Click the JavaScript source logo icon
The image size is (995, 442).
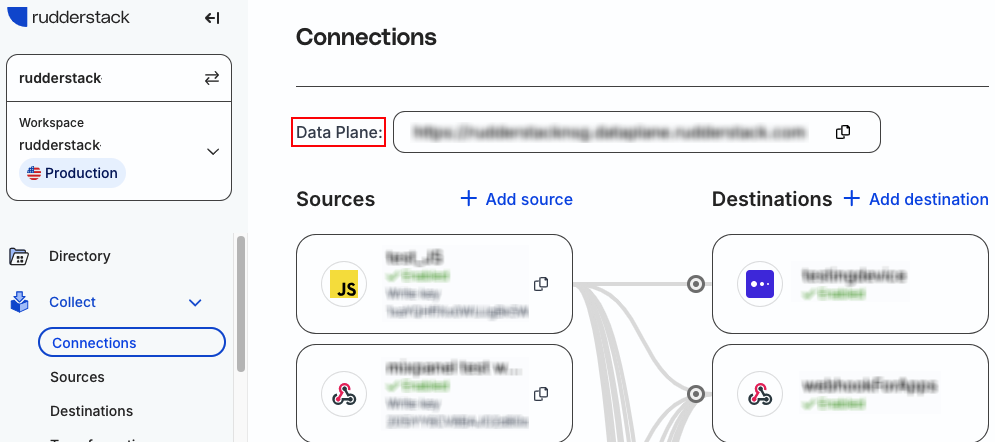[344, 284]
